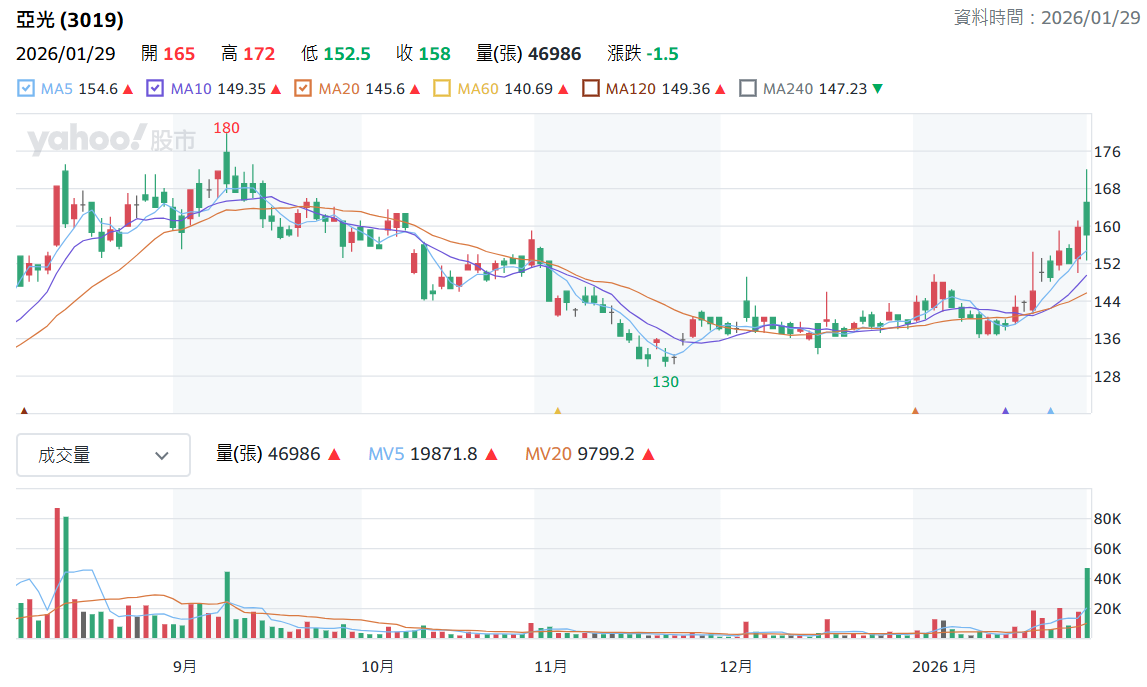
Task: Click the green down arrow beside MA240 value
Action: [878, 89]
